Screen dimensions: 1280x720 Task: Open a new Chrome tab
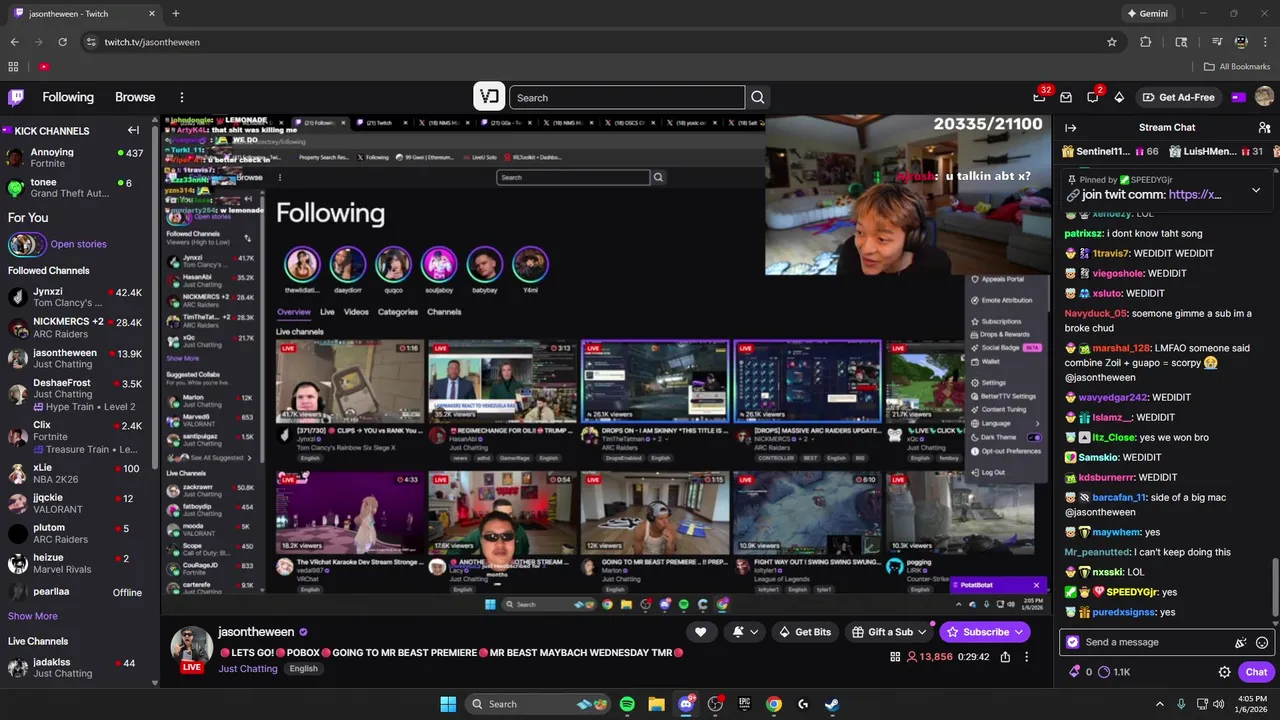[x=176, y=14]
